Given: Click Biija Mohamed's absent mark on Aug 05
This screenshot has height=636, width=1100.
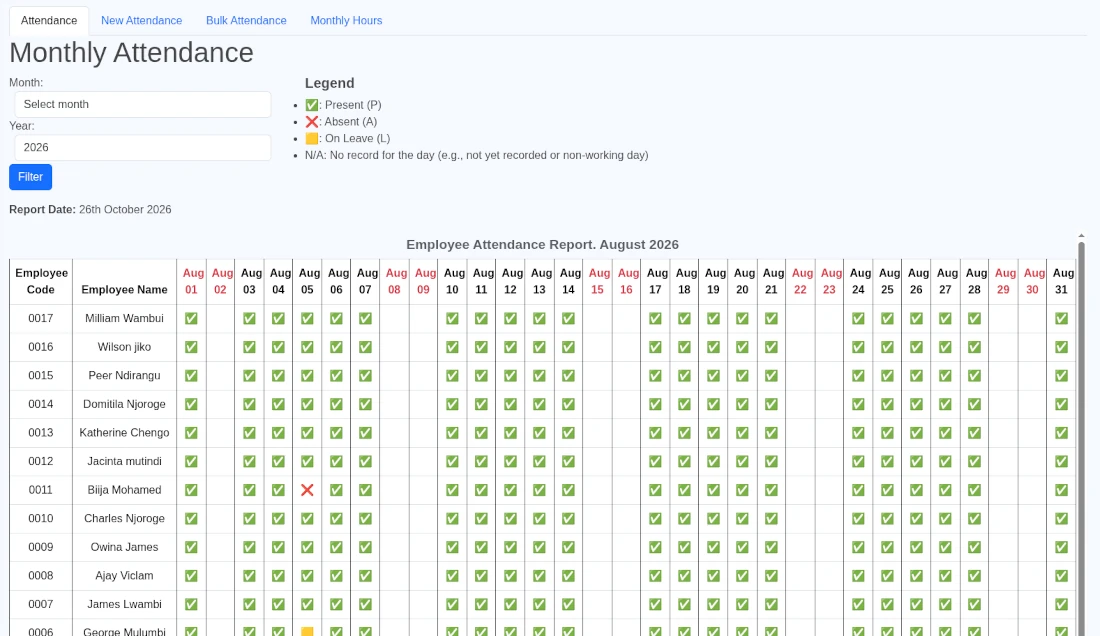Looking at the screenshot, I should pyautogui.click(x=307, y=490).
